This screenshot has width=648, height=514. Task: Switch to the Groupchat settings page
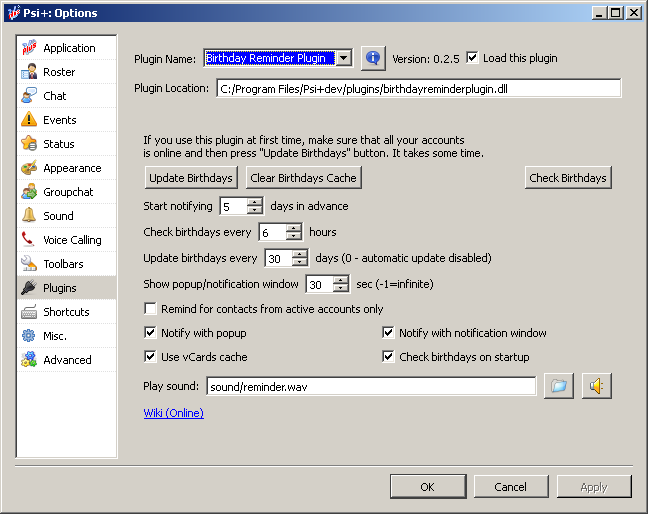[66, 192]
